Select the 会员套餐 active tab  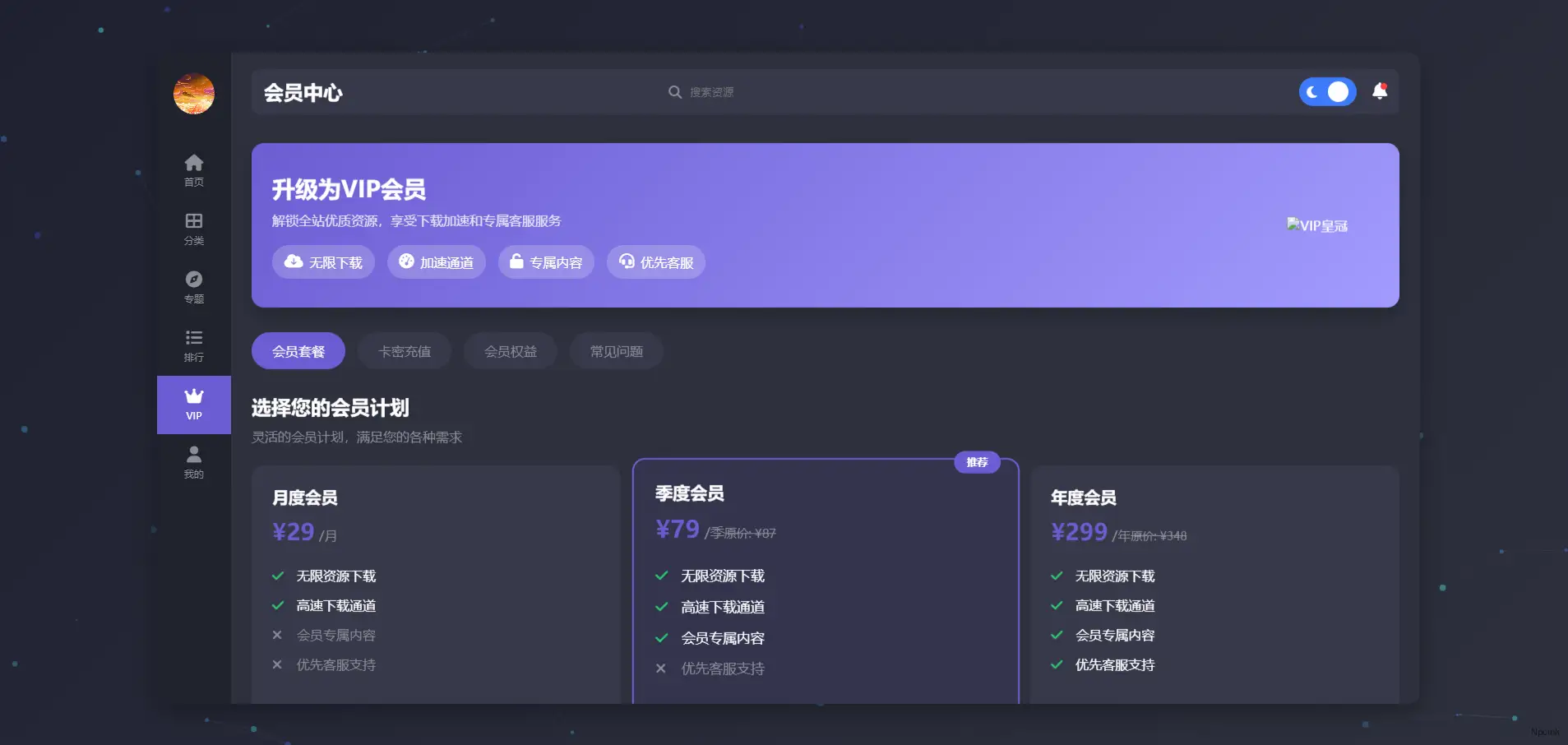click(x=298, y=350)
